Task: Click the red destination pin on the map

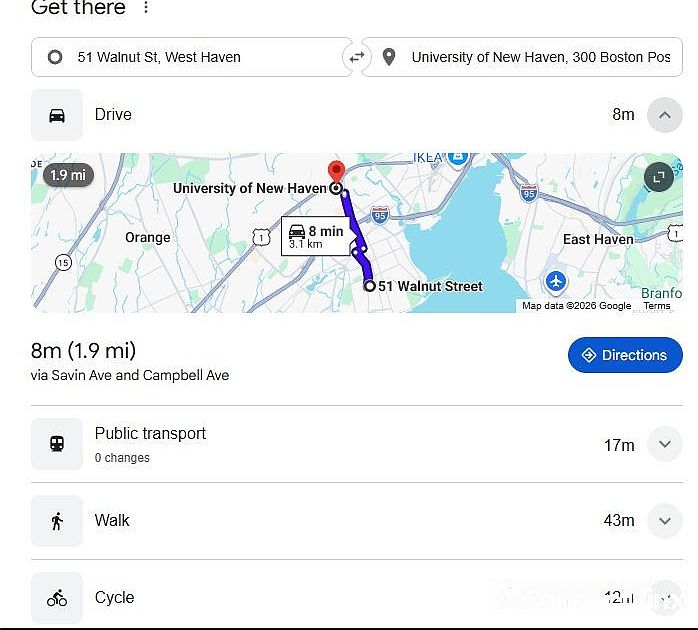Action: (336, 172)
